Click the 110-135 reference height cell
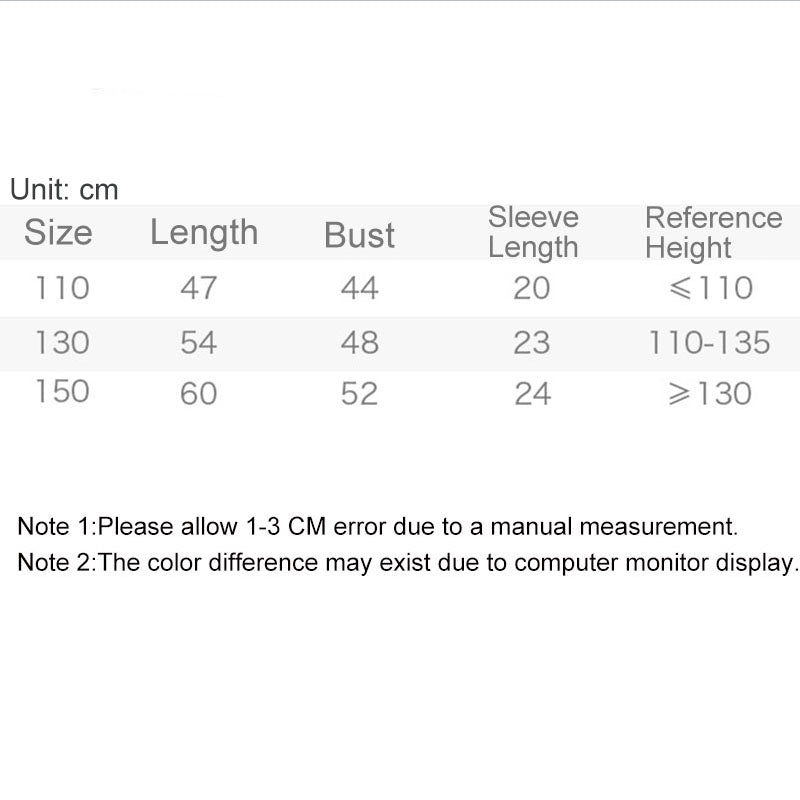 point(709,343)
